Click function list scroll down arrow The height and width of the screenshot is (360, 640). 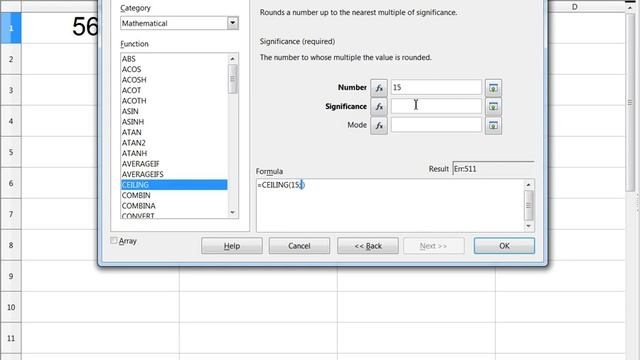coord(233,212)
